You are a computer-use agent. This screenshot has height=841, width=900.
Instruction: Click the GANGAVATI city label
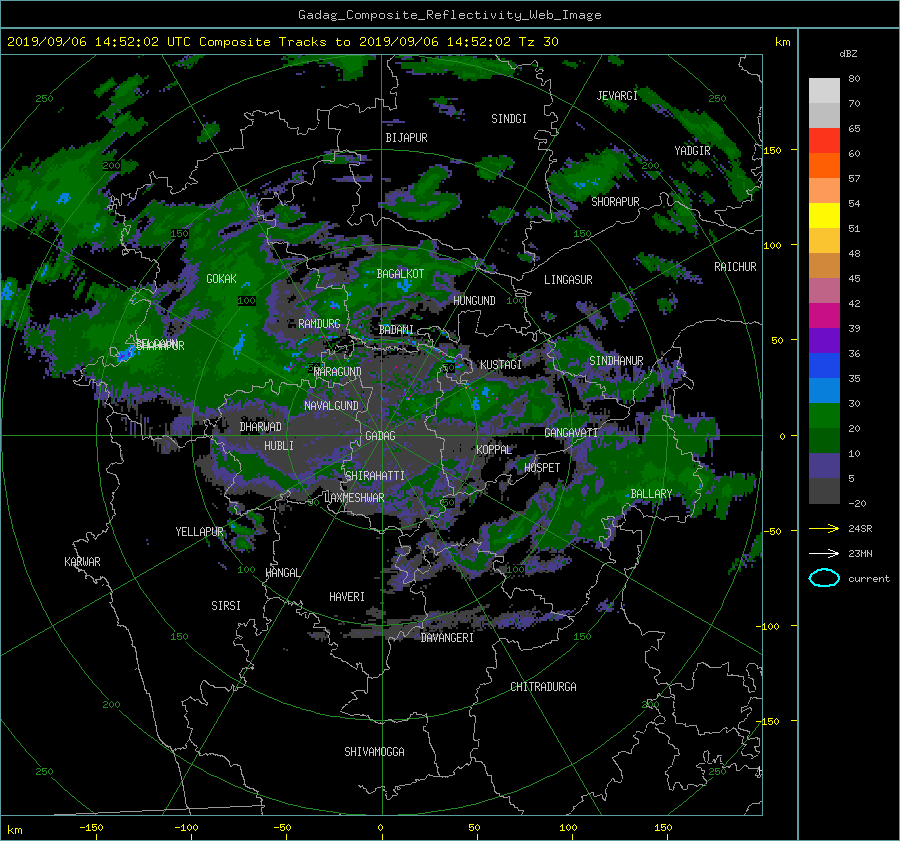pos(571,432)
